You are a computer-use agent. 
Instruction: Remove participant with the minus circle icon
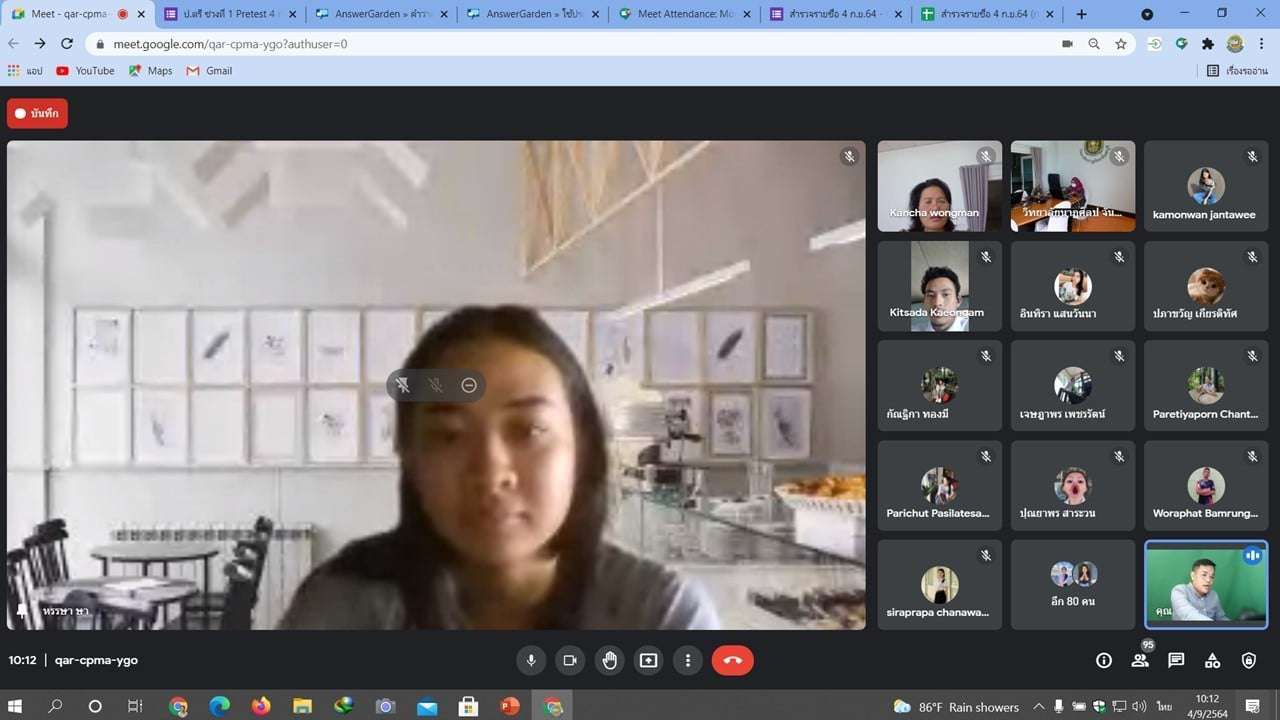point(469,385)
